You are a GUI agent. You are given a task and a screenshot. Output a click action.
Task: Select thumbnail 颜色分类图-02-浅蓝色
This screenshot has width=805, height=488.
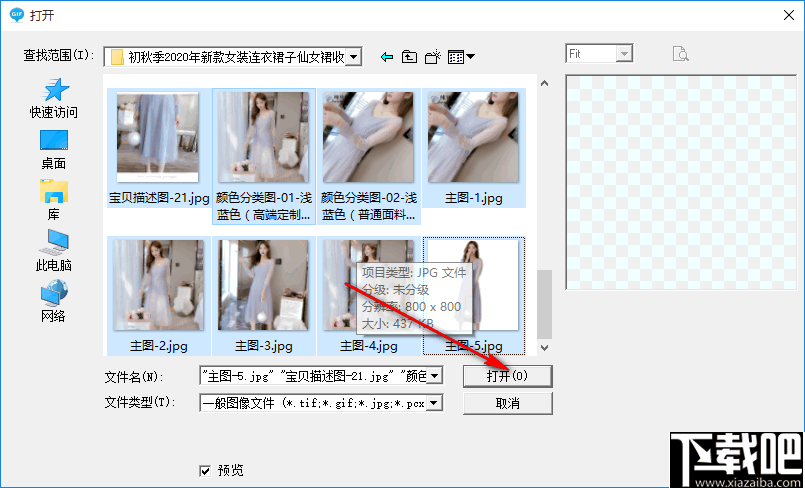tap(368, 138)
